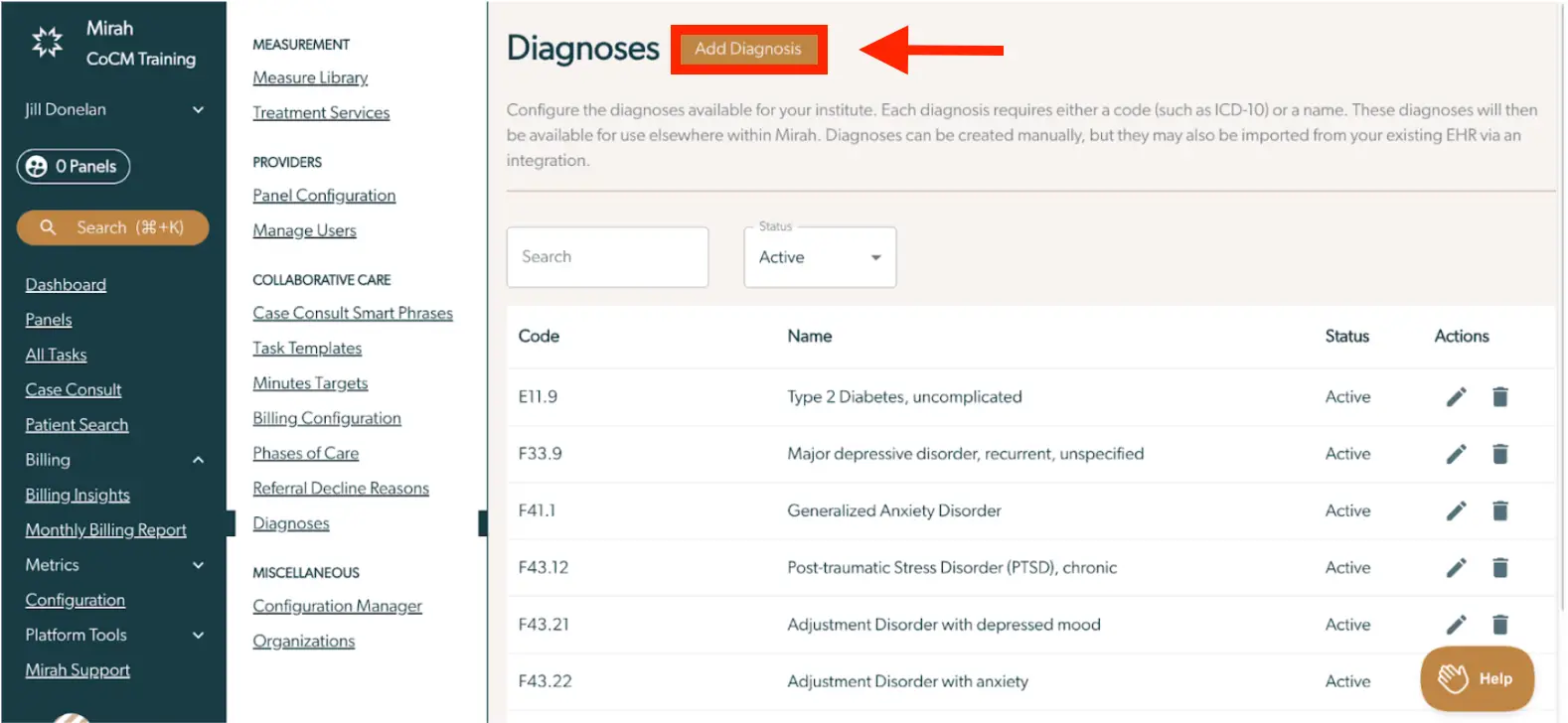Screen dimensions: 1568x723
Task: Delete the Adjustment Disorder with anxiety diagnosis
Action: click(1499, 681)
